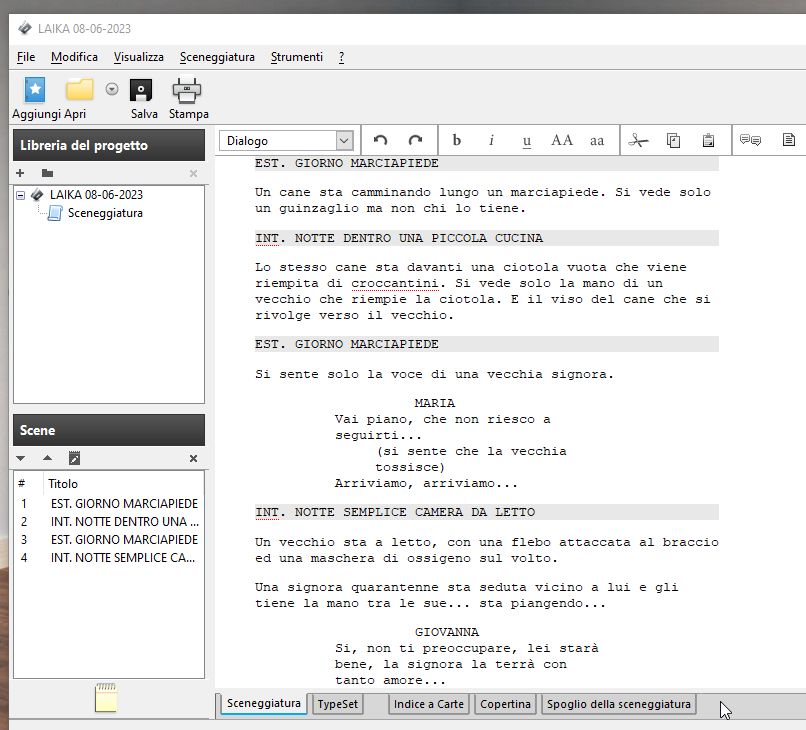806x730 pixels.
Task: Click the parenthetical (si sente che la vecchia
Action: 471,451
